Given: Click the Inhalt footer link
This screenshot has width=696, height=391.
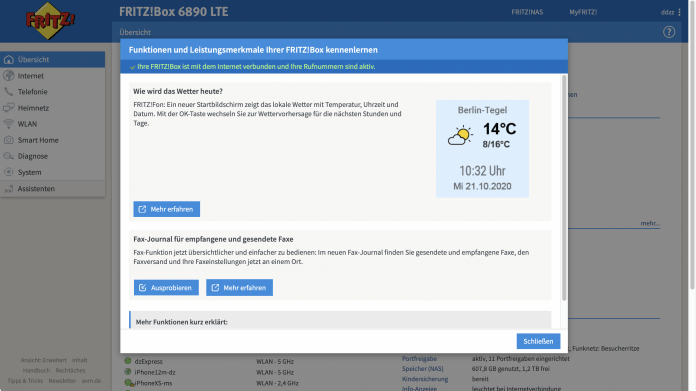Looking at the screenshot, I should tap(80, 360).
